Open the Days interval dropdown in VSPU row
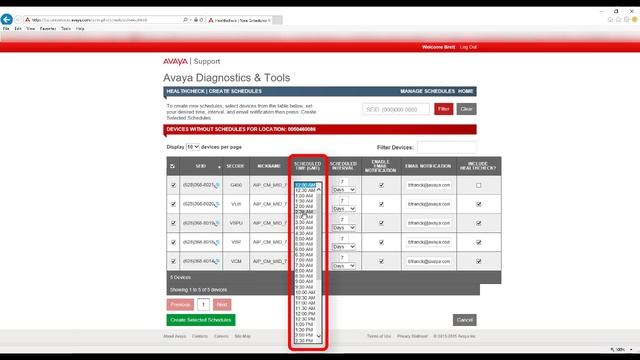Screen dimensions: 640x360 pyautogui.click(x=344, y=228)
